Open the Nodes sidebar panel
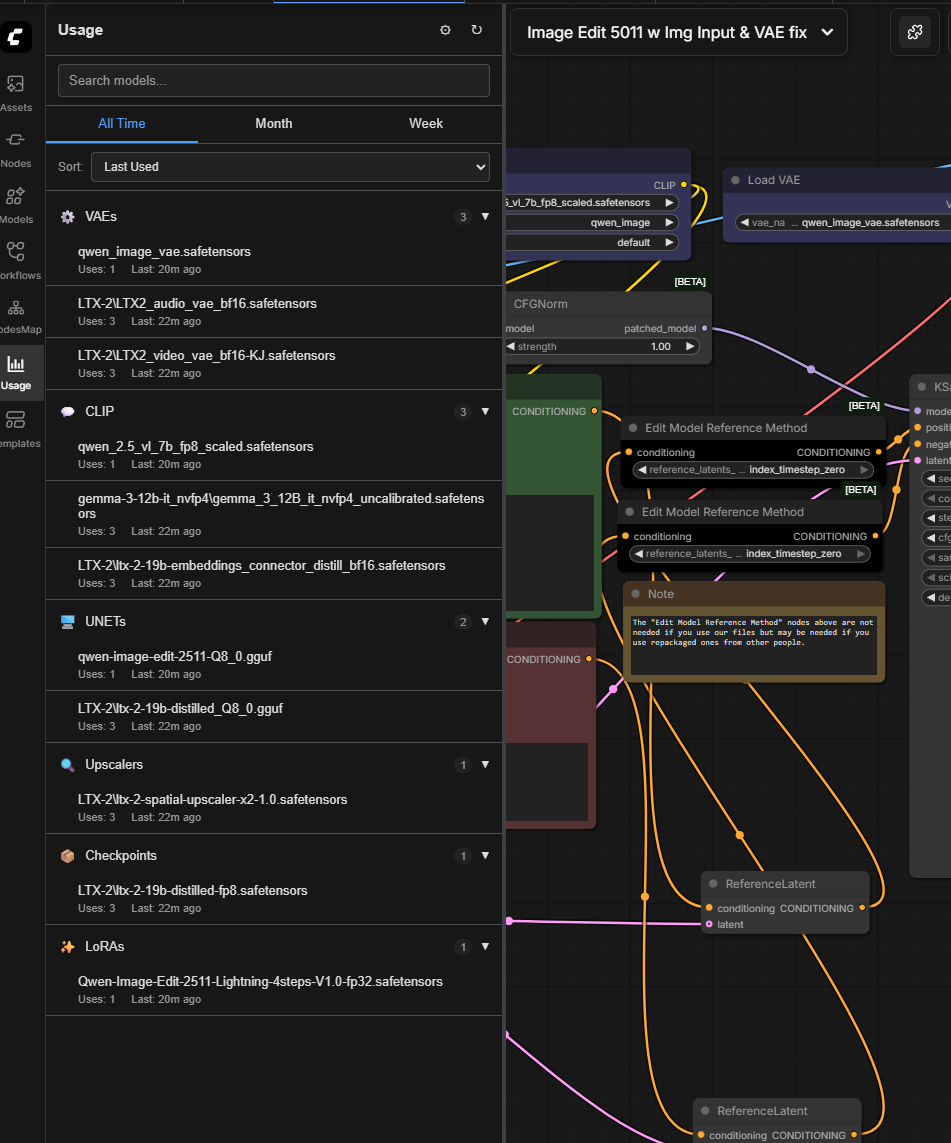 coord(16,149)
